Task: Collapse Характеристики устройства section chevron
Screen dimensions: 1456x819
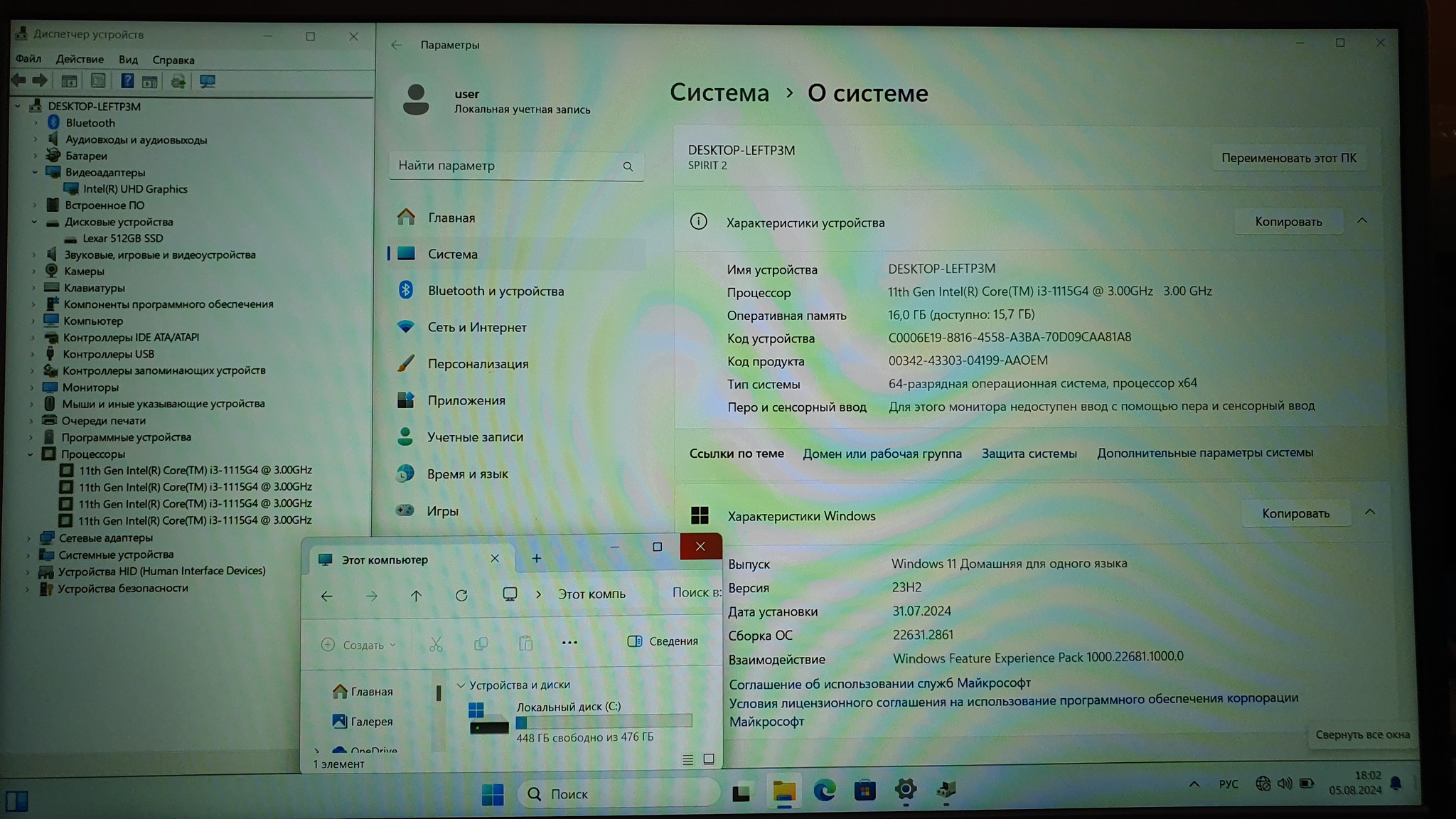Action: pos(1362,221)
